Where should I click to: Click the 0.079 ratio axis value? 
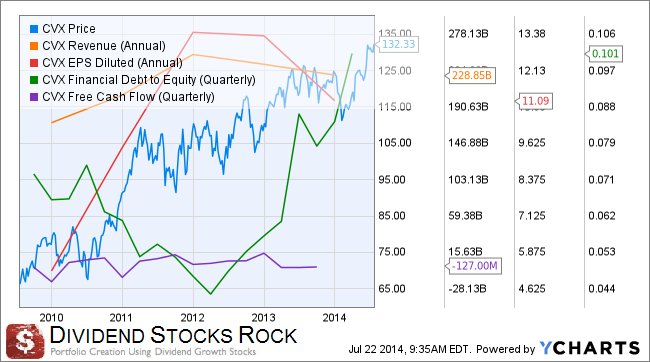pos(602,143)
